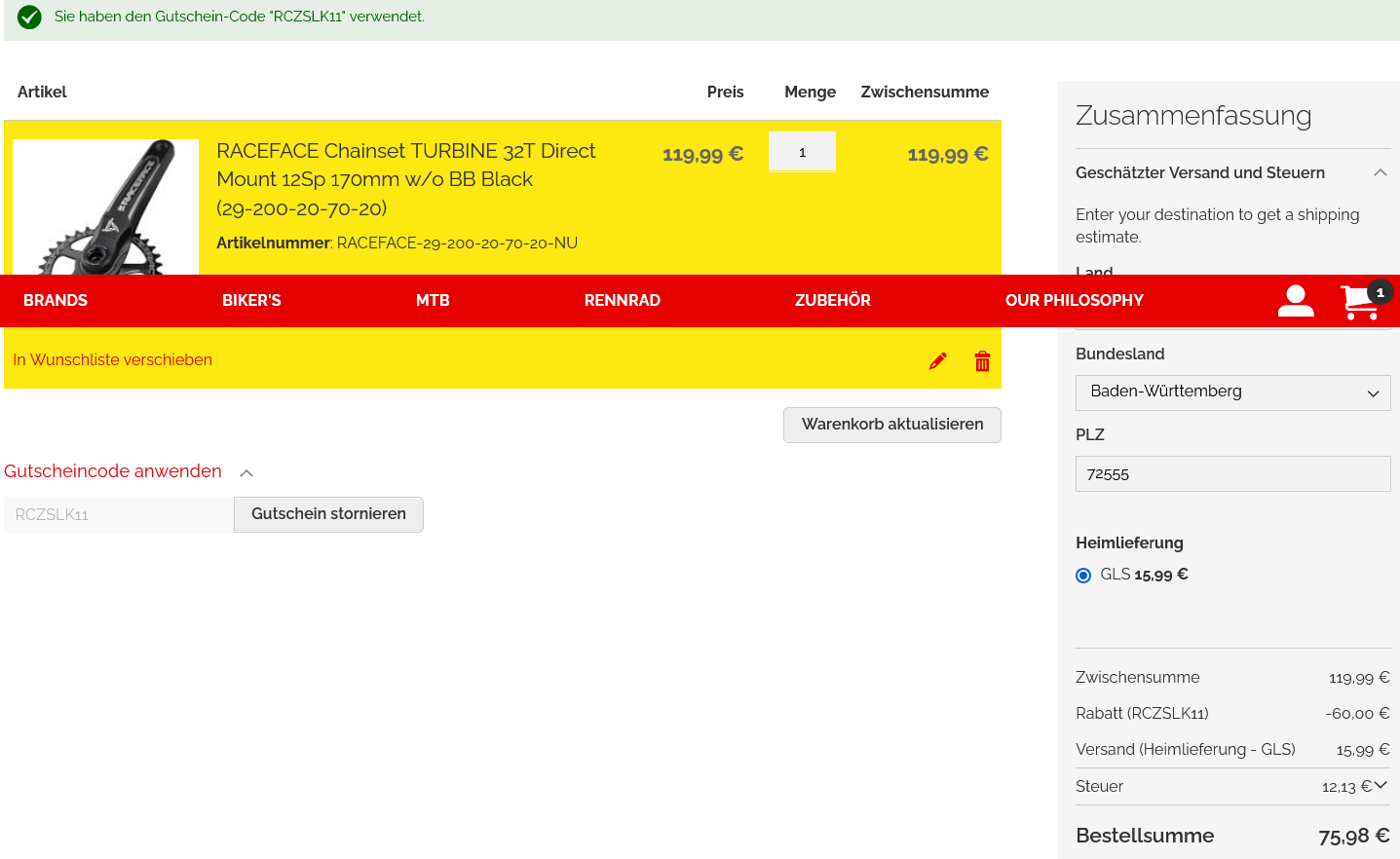
Task: Open the shopping cart icon
Action: pos(1360,302)
